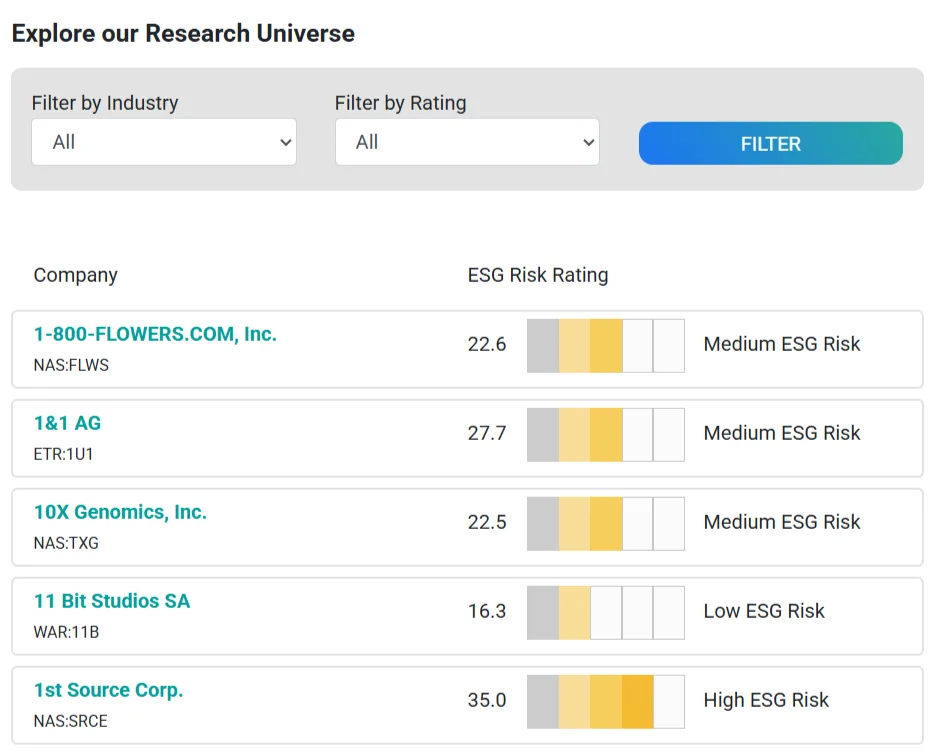Open the 11 Bit Studios SA company link
The width and height of the screenshot is (933, 752).
(112, 601)
